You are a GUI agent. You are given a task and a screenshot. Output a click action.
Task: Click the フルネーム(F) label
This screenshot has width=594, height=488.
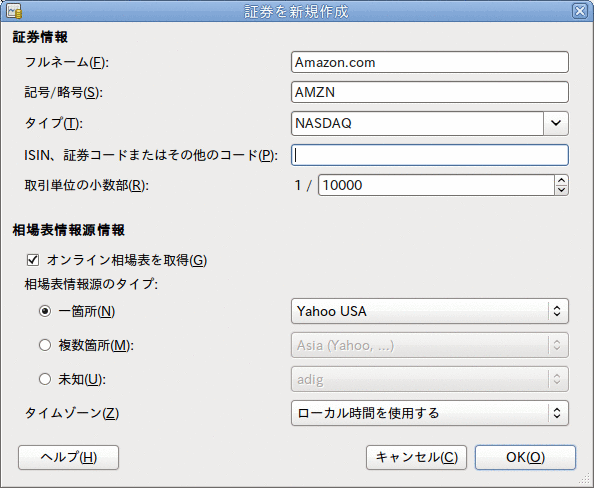[x=67, y=63]
